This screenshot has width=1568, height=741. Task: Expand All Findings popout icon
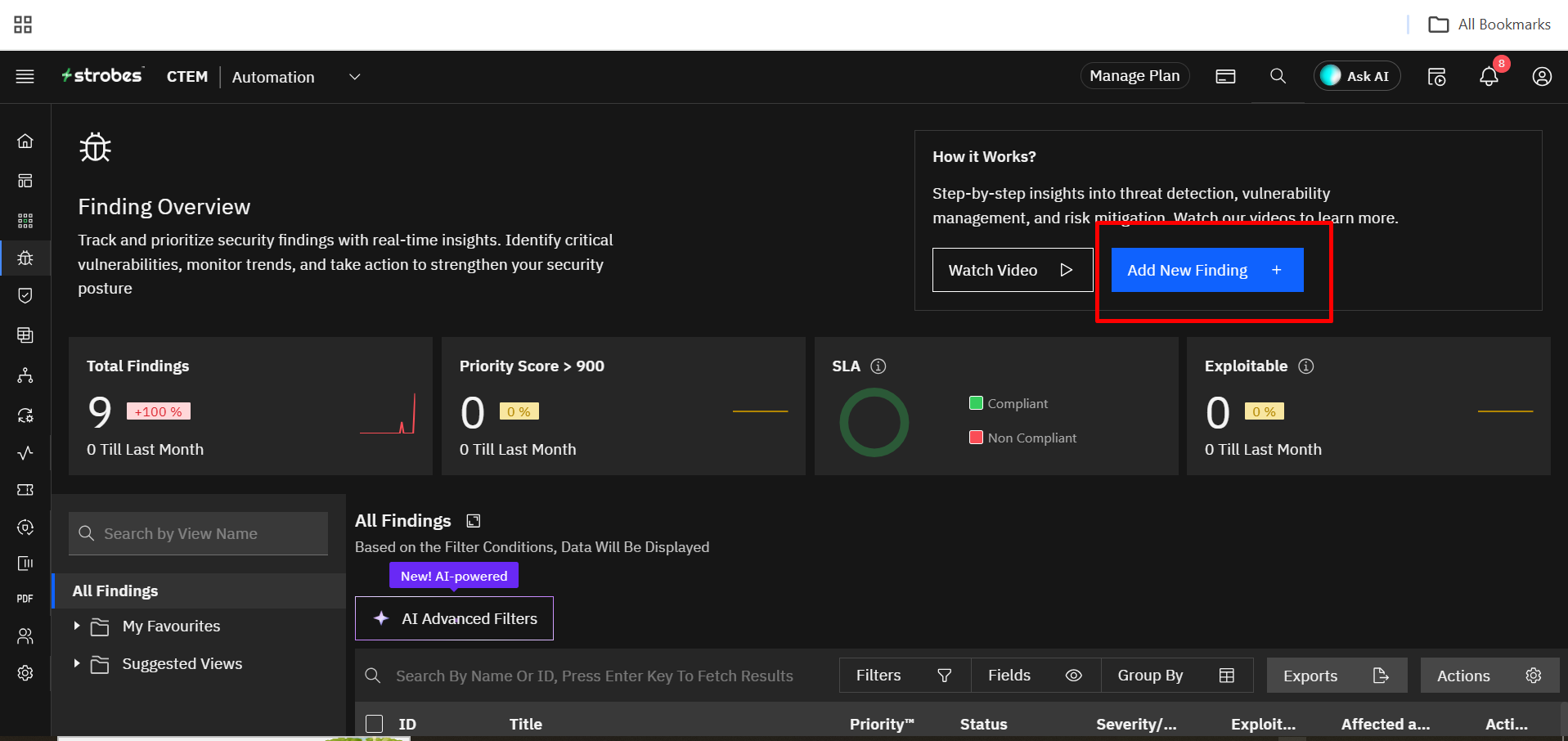click(473, 521)
